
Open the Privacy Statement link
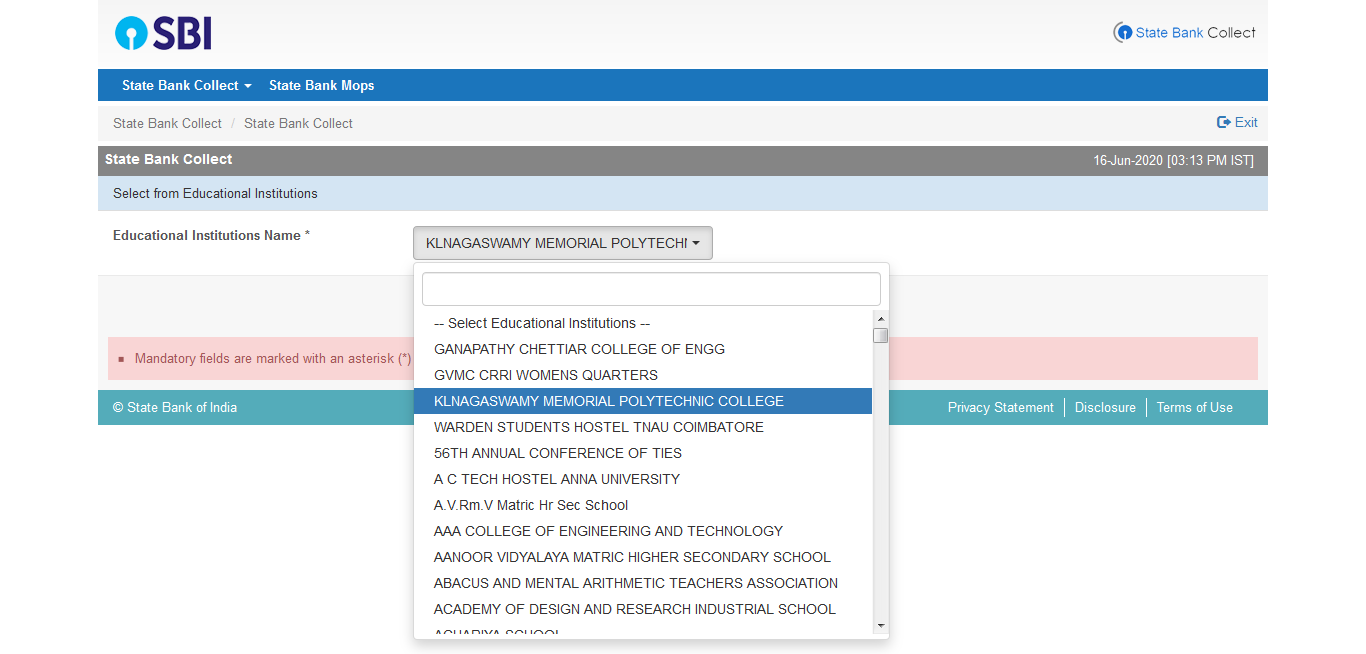point(1000,407)
